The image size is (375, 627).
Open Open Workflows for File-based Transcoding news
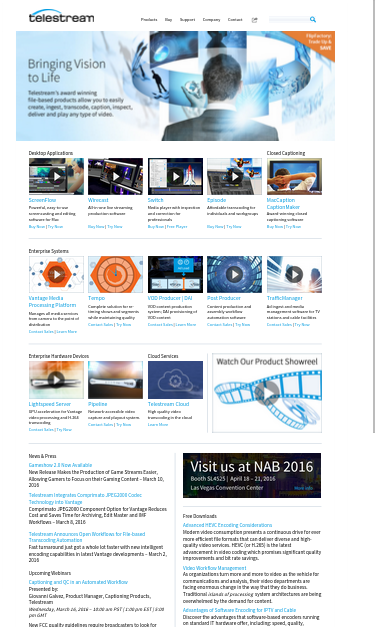coord(87,537)
